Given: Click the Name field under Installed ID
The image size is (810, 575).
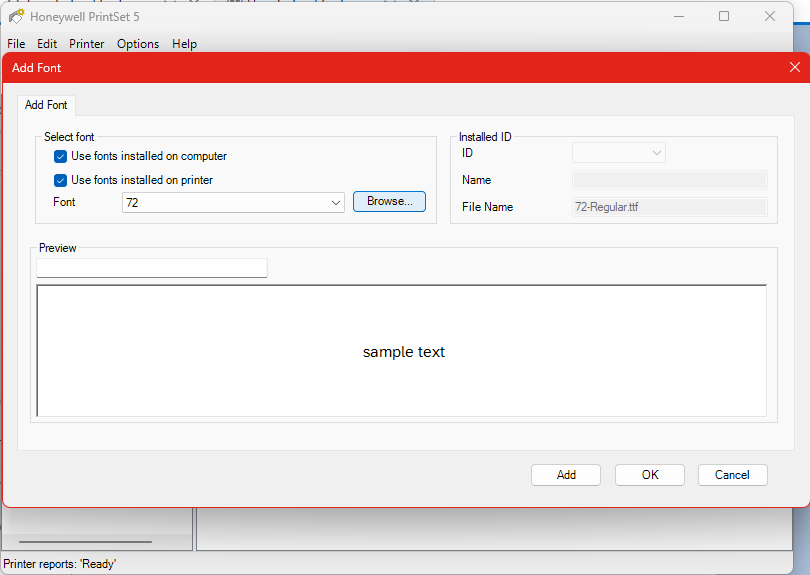Looking at the screenshot, I should pyautogui.click(x=670, y=180).
